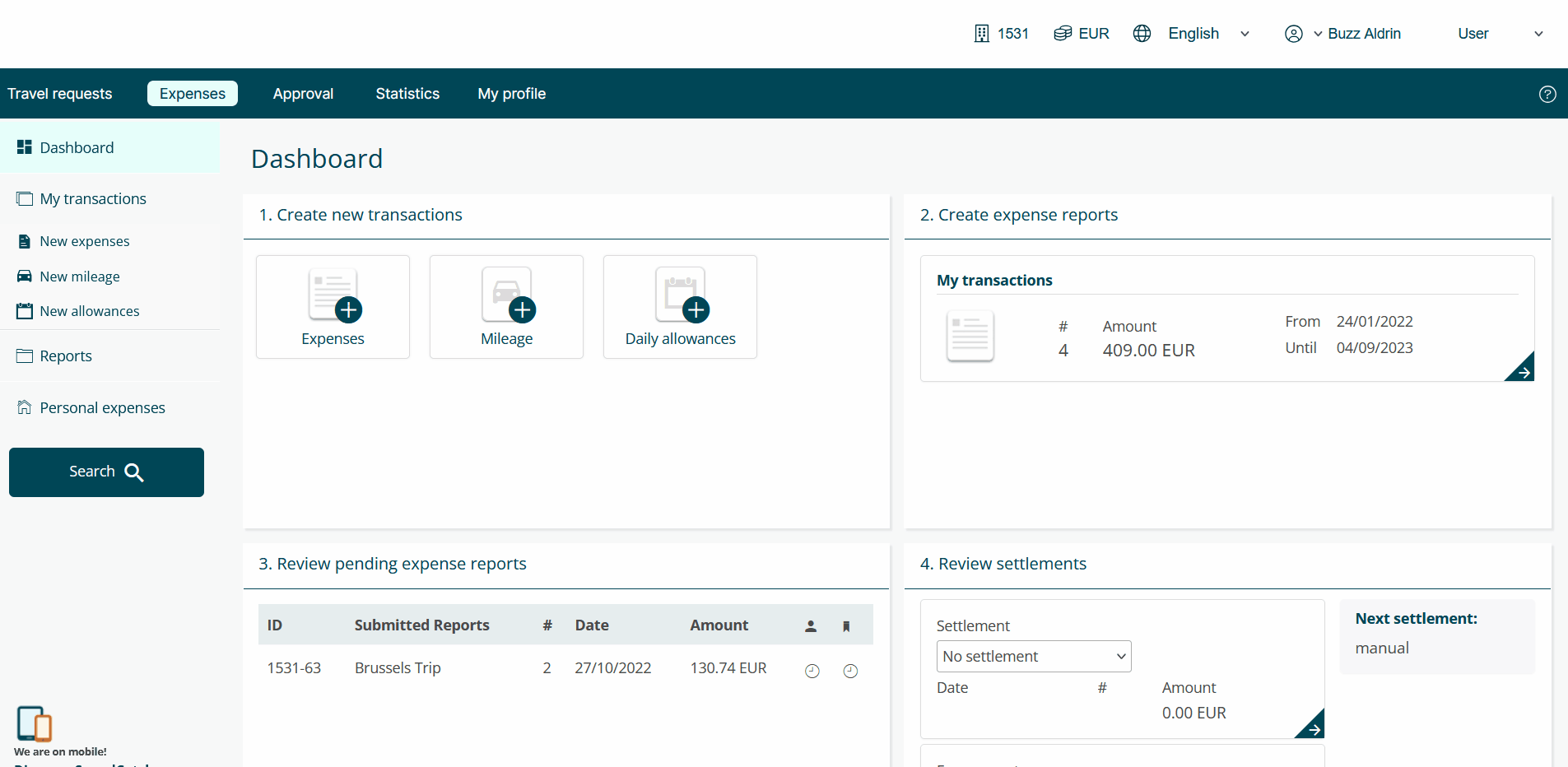Open New mileage in sidebar
The height and width of the screenshot is (767, 1568).
80,277
